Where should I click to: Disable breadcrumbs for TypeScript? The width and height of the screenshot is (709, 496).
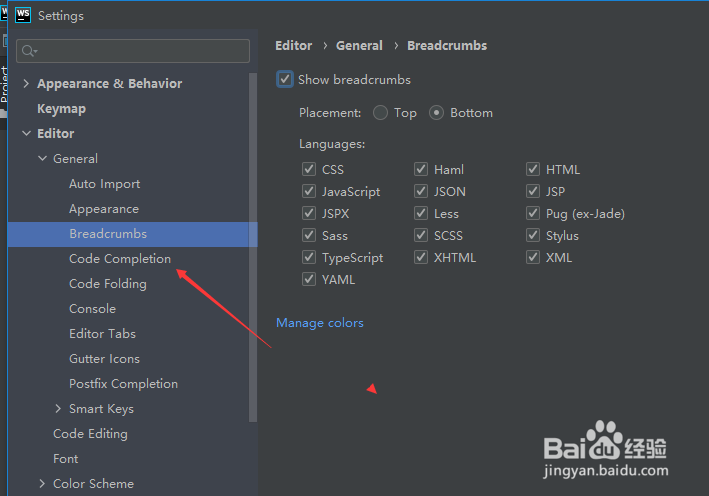(x=309, y=258)
